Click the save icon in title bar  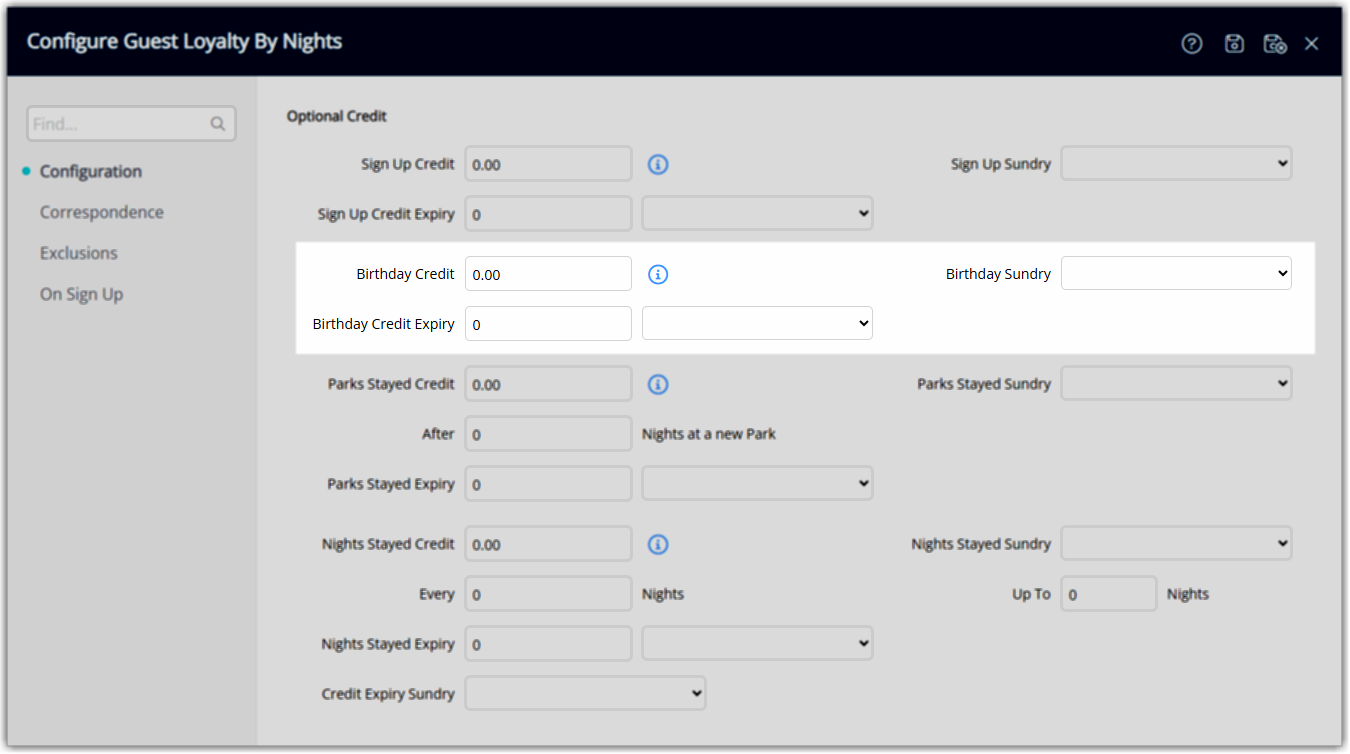1234,43
